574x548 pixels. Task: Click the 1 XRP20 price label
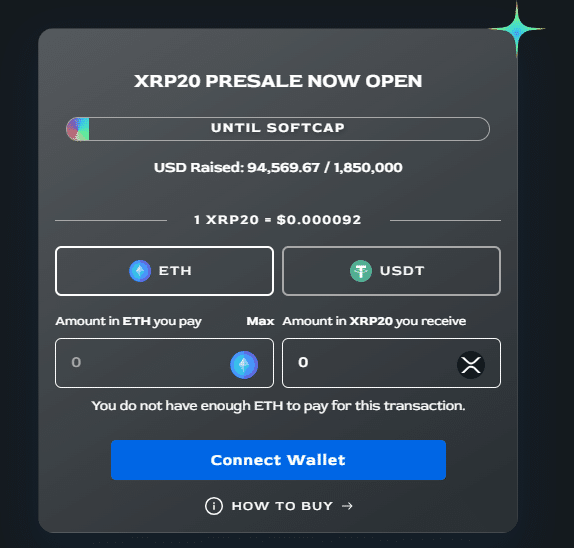[x=277, y=220]
